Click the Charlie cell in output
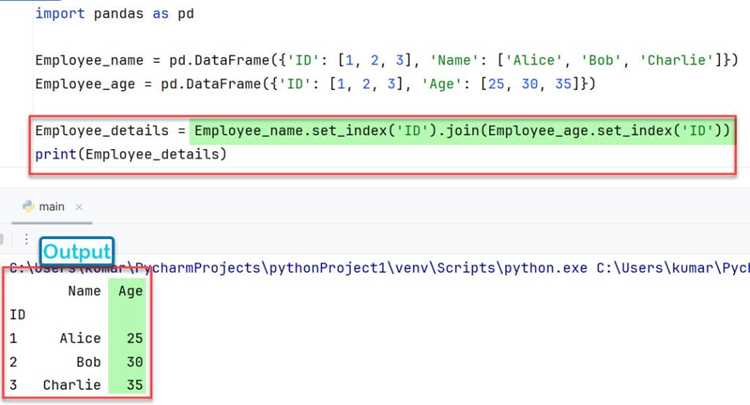 tap(72, 385)
